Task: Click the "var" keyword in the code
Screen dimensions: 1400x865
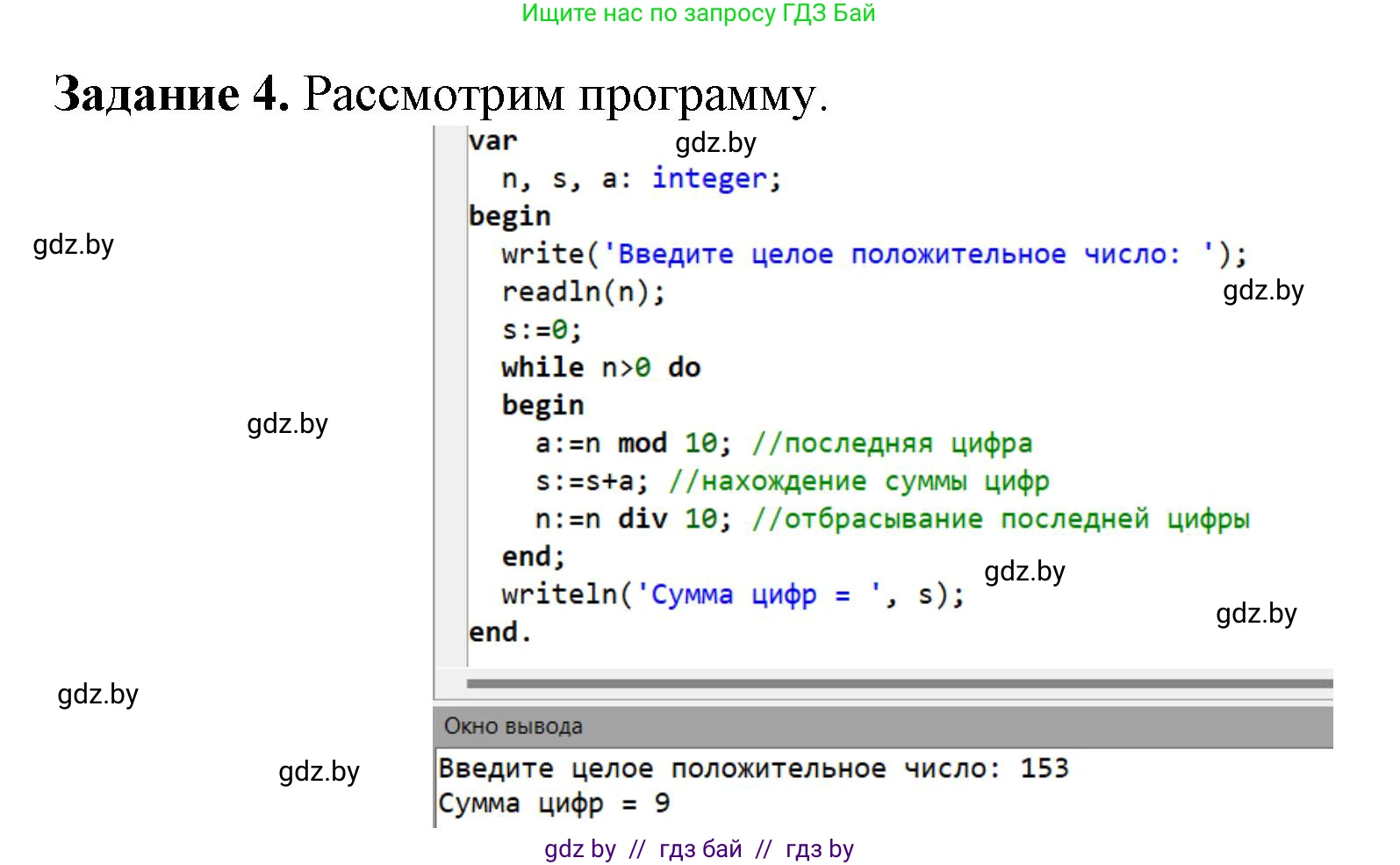Action: click(x=492, y=141)
